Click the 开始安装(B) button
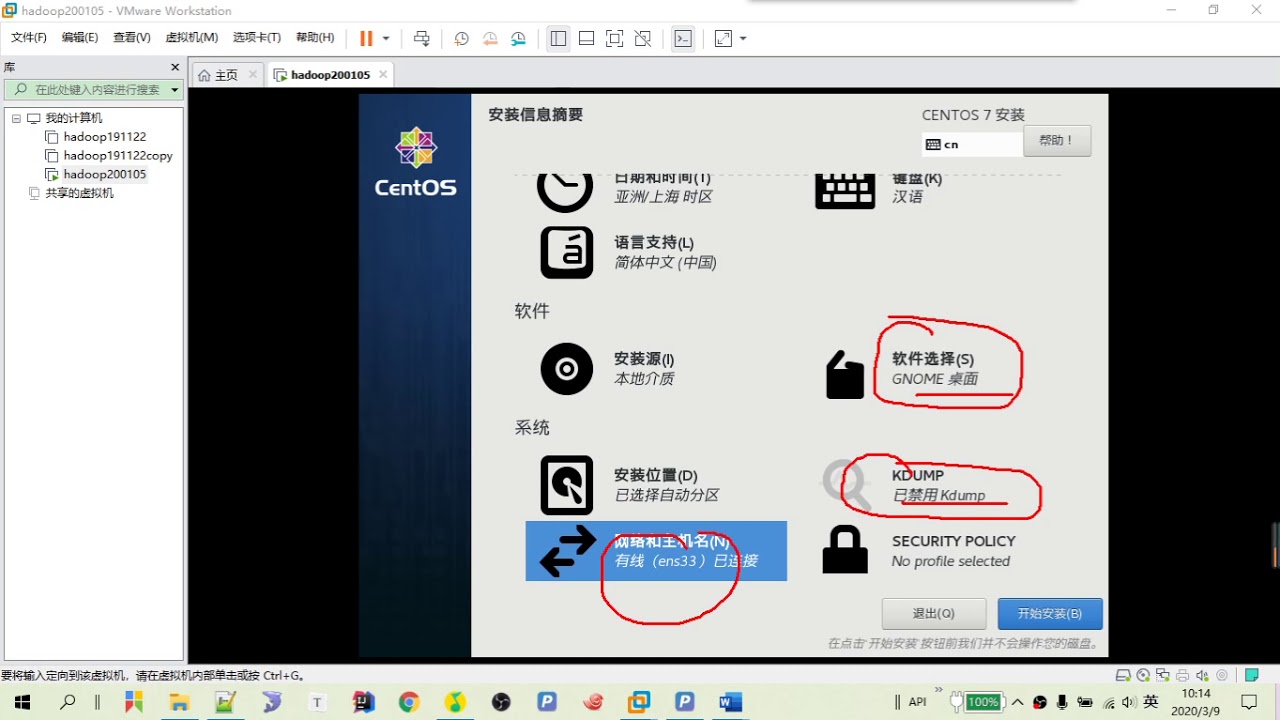Screen dimensions: 1280x720 (x=1050, y=614)
